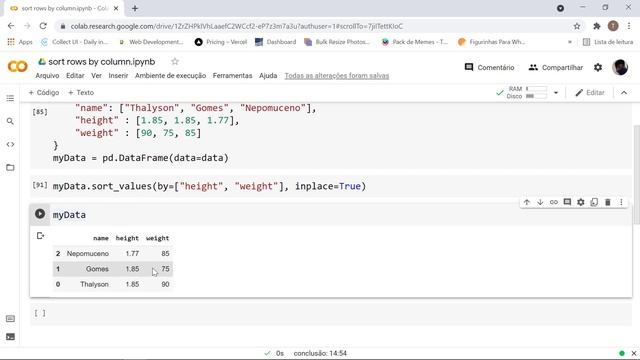Open Editar mode dropdown
The height and width of the screenshot is (360, 640).
(590, 93)
